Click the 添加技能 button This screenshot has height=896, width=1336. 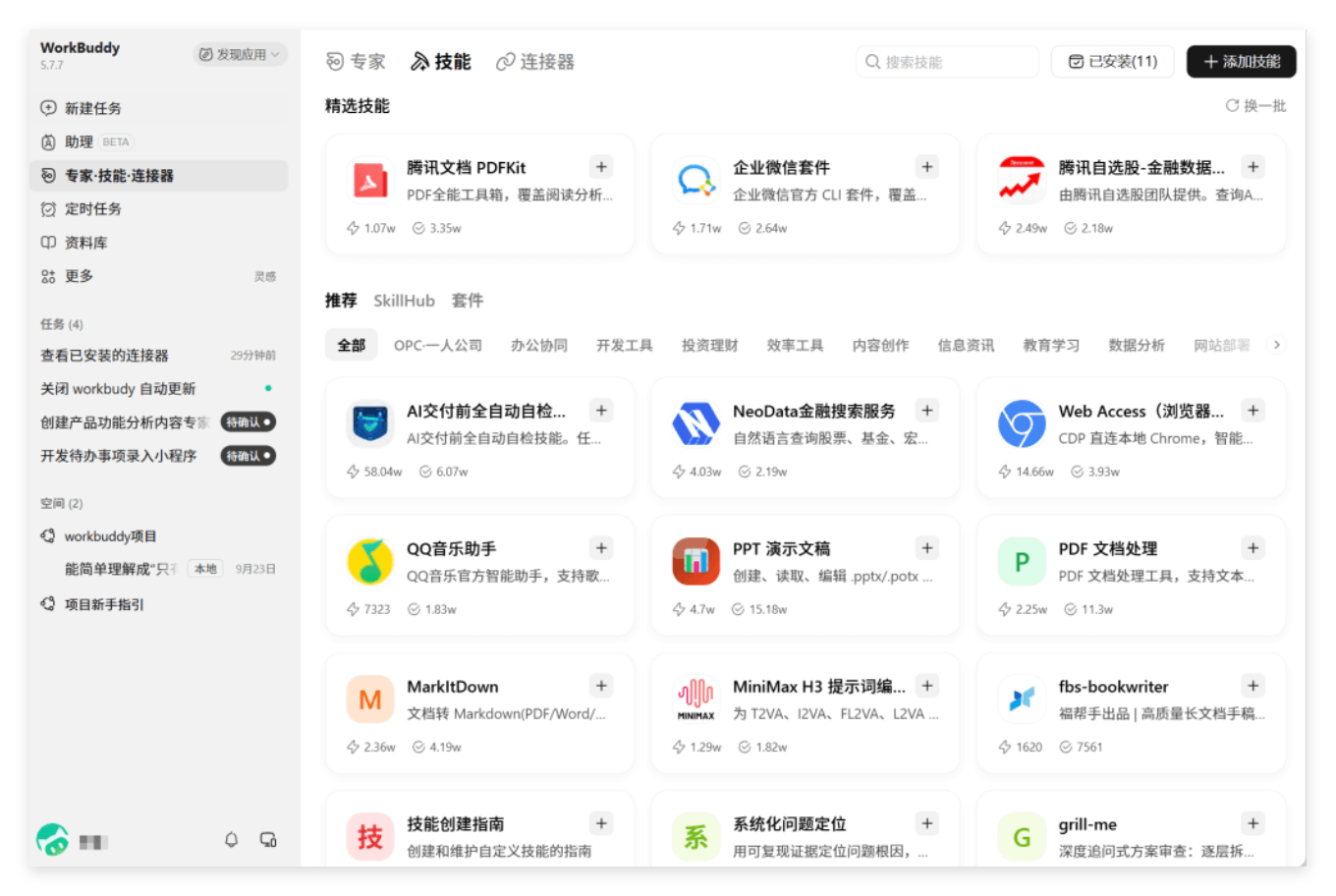point(1241,62)
